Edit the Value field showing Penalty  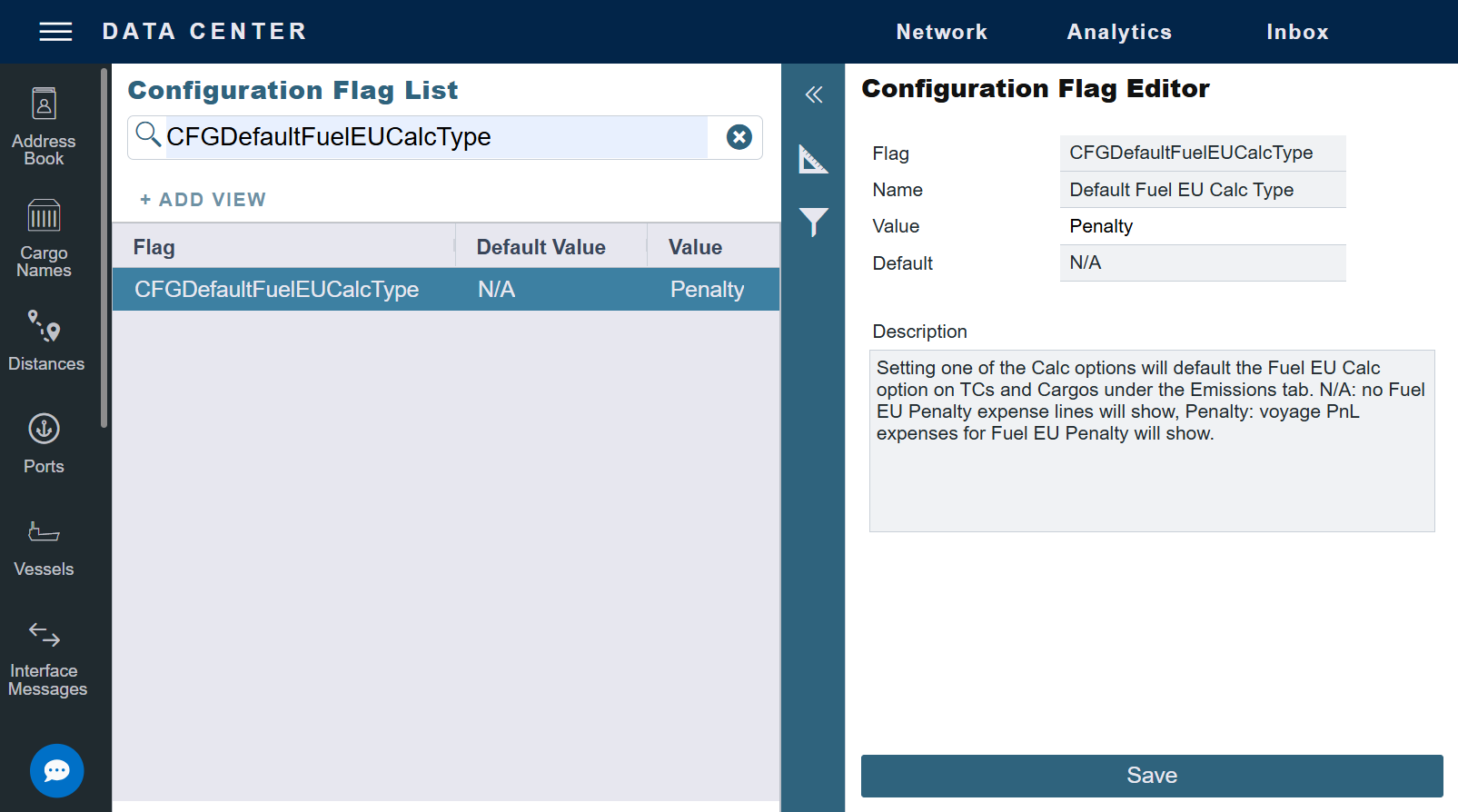click(x=1202, y=226)
